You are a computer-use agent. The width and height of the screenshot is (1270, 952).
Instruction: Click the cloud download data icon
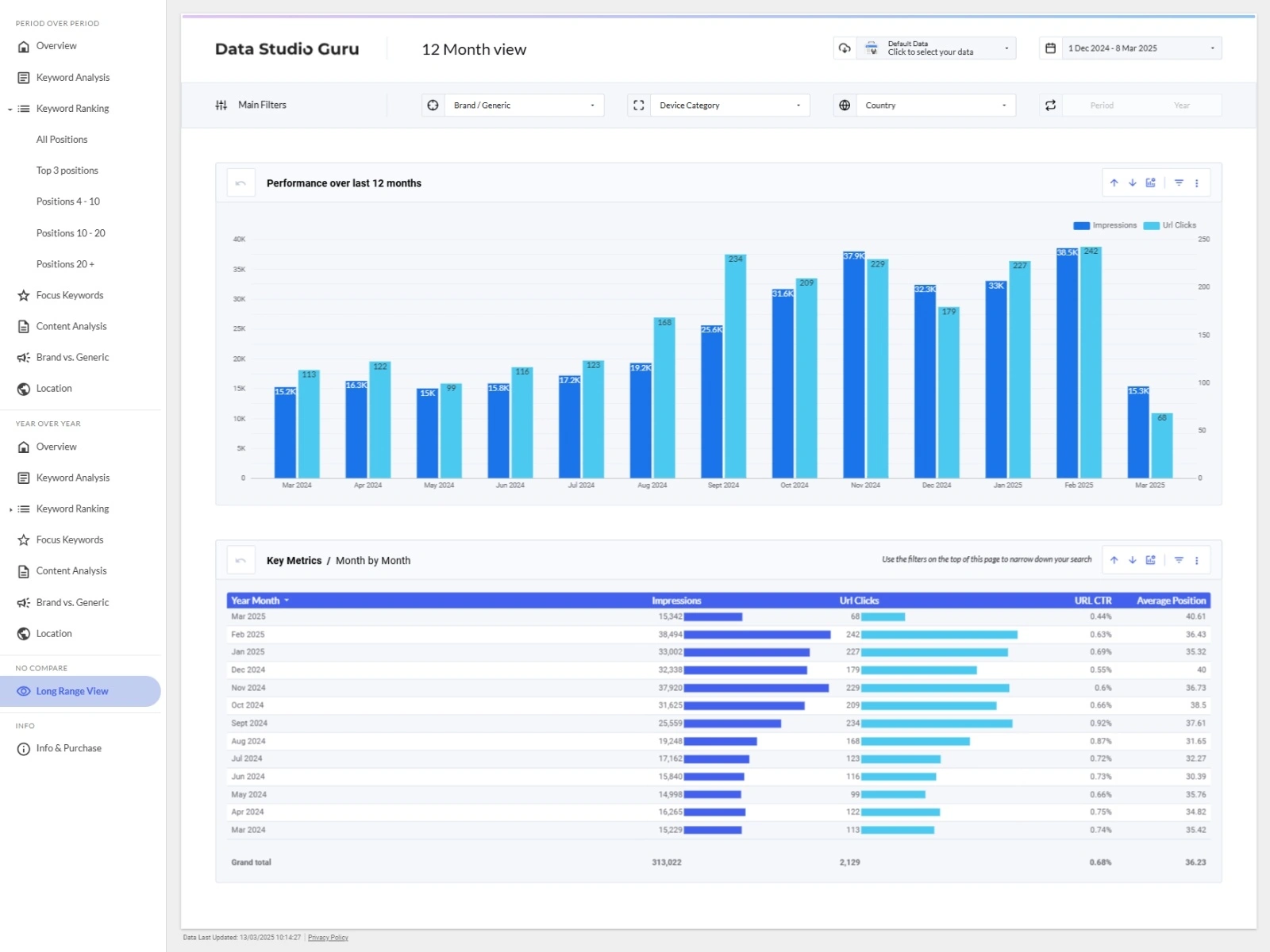tap(845, 48)
